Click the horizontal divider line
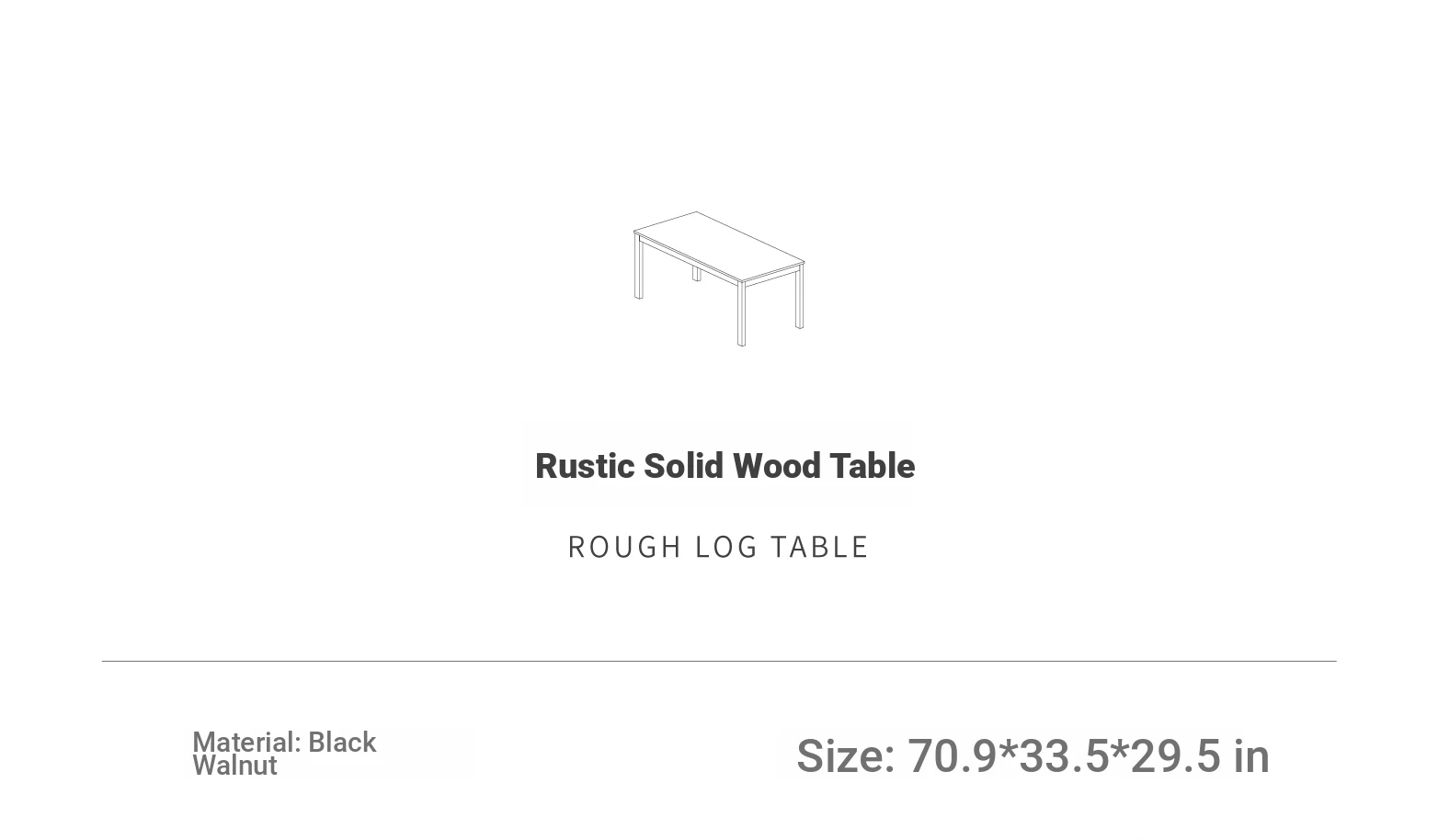The image size is (1438, 840). [x=719, y=661]
